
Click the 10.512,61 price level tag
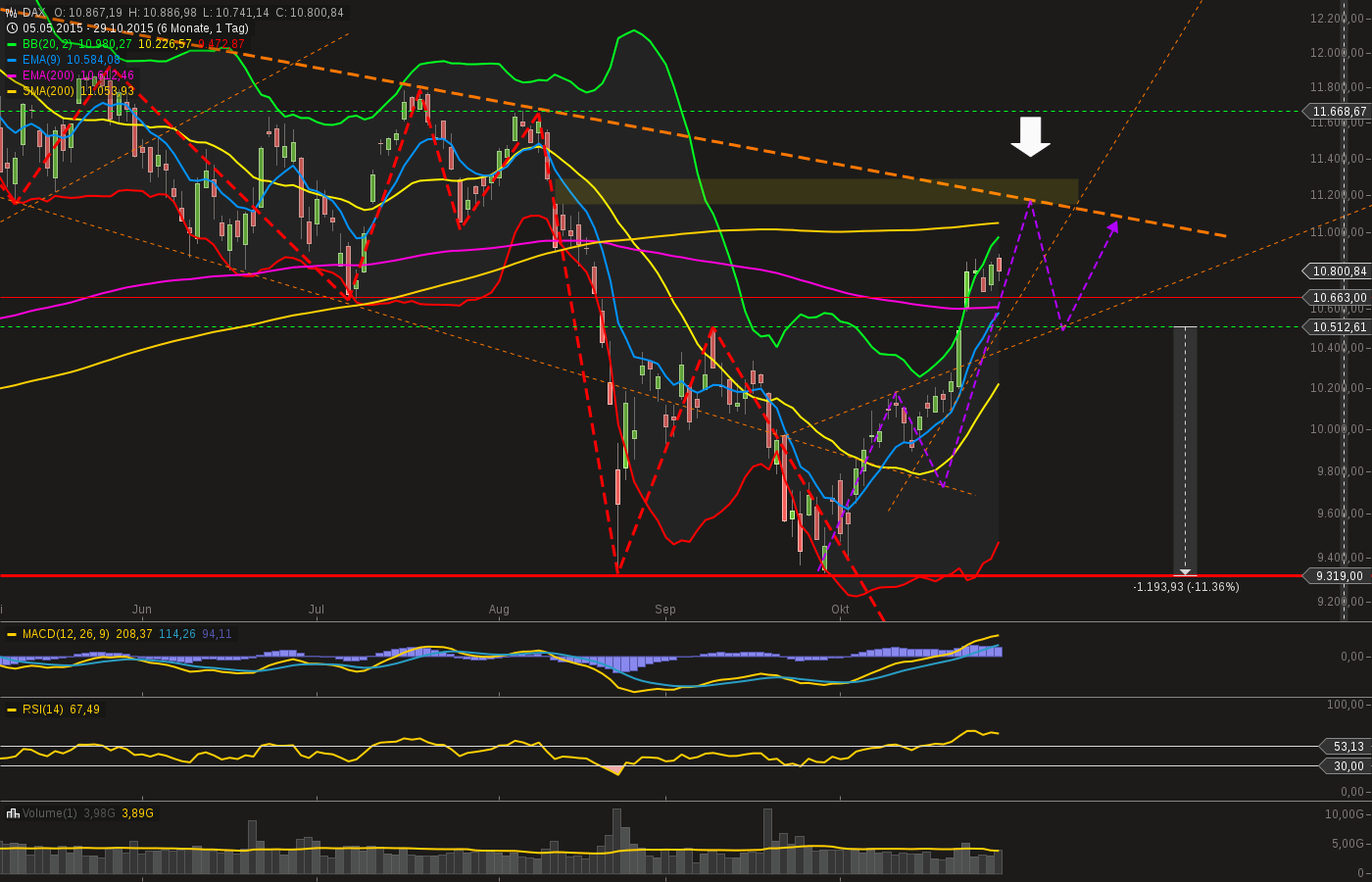pos(1337,327)
